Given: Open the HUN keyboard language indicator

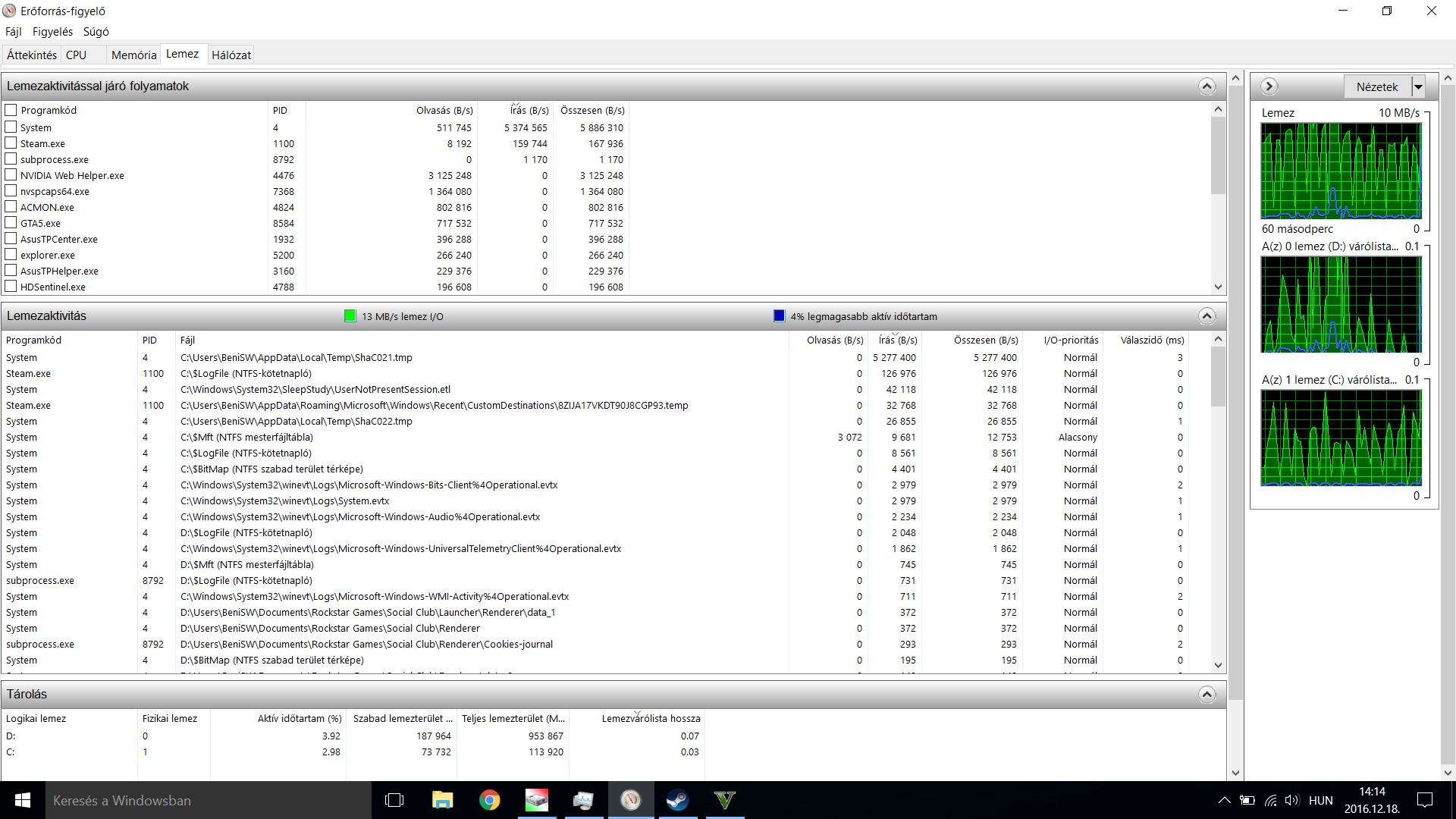Looking at the screenshot, I should (1320, 800).
